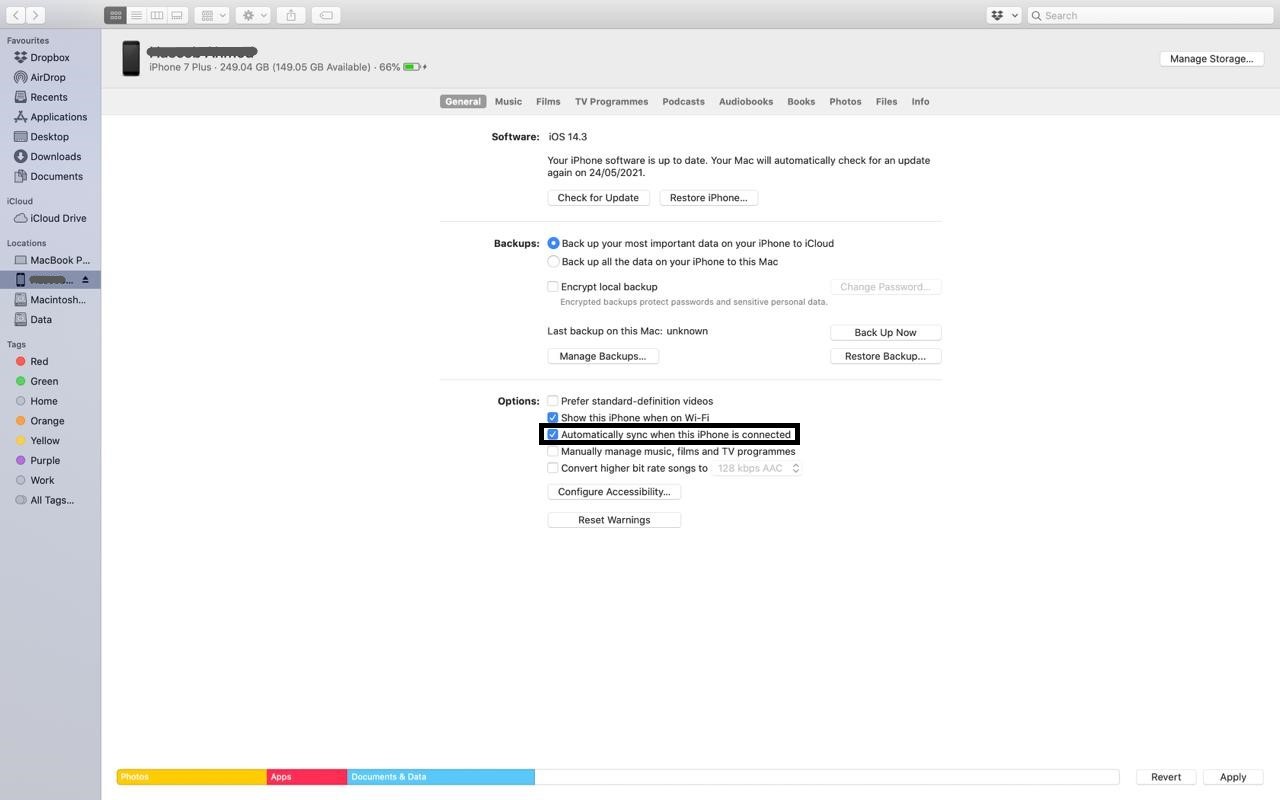Open the action gear dropdown menu

[252, 14]
